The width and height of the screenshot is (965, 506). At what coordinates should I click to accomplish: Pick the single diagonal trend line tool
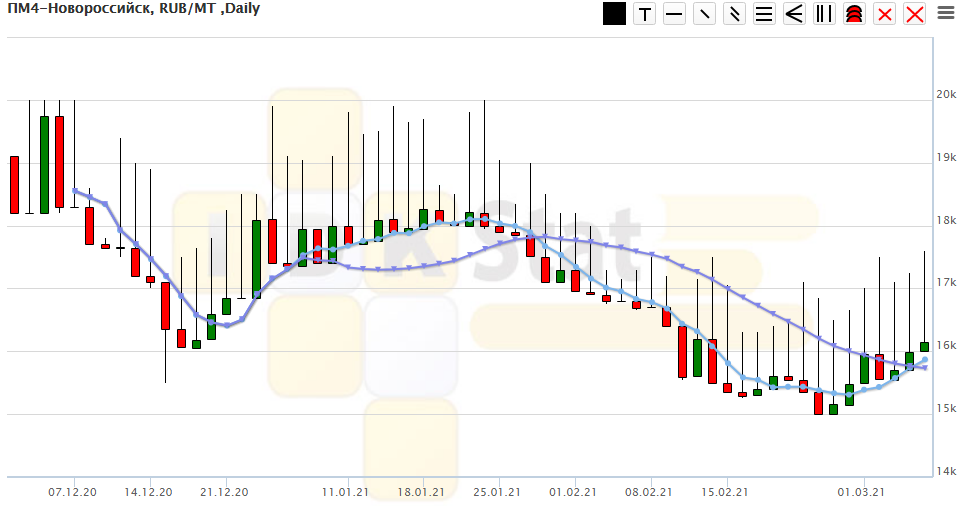(x=705, y=14)
